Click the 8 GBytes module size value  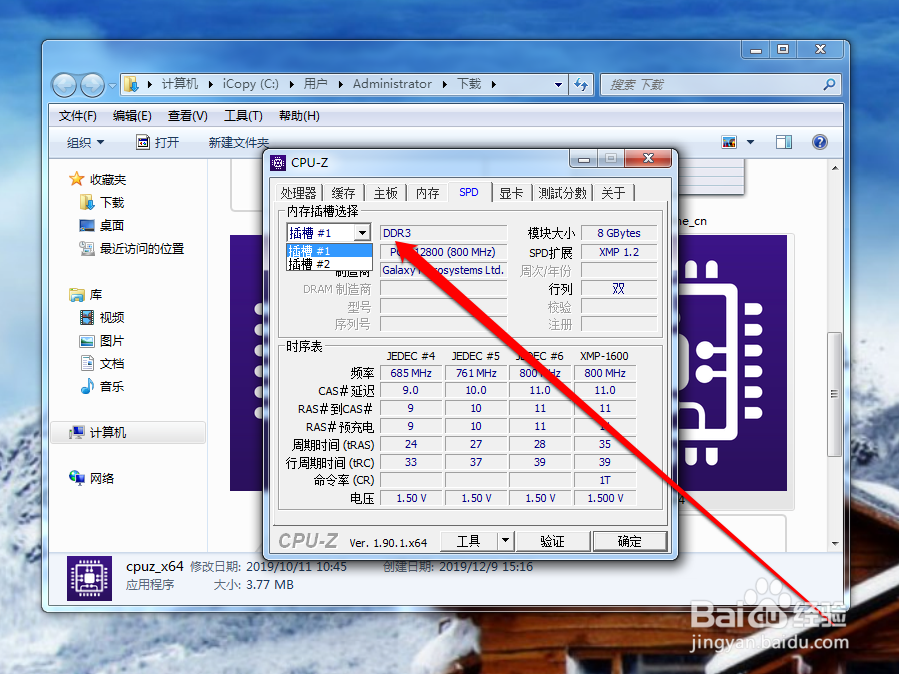coord(619,233)
